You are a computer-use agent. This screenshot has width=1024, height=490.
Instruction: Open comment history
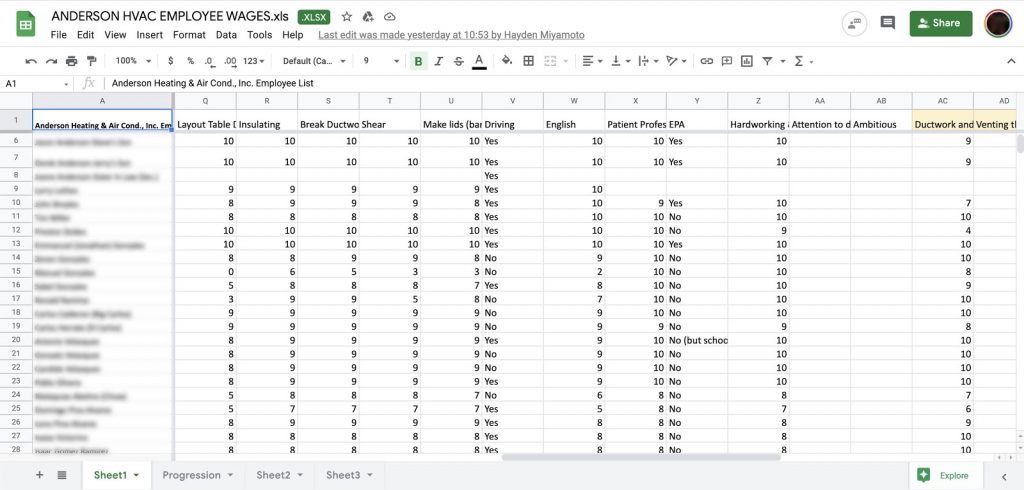tap(888, 23)
